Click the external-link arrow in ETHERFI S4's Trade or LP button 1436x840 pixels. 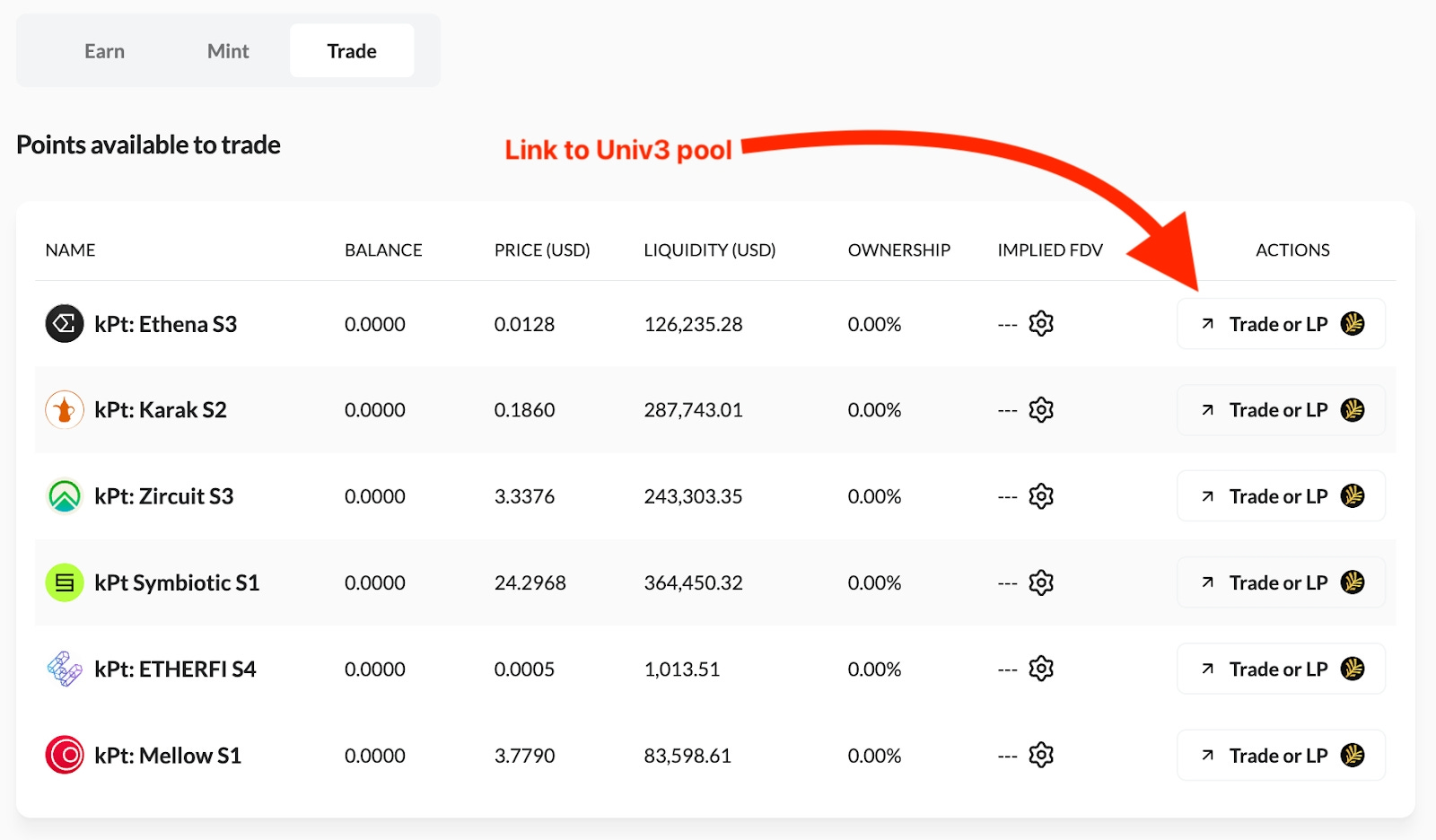1208,669
